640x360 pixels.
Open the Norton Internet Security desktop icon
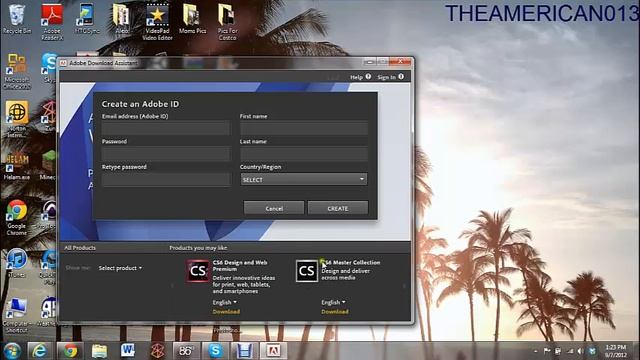point(17,119)
